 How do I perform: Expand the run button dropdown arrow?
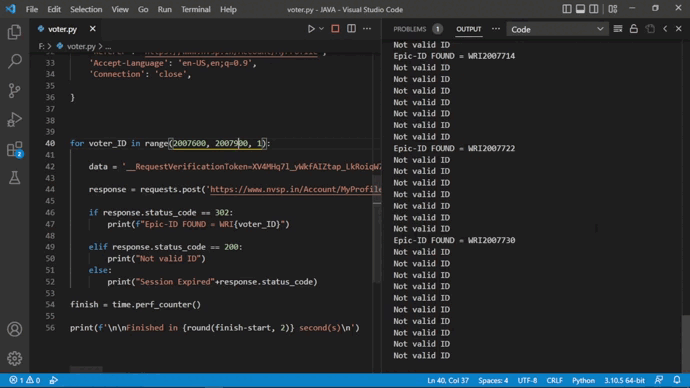pos(321,29)
